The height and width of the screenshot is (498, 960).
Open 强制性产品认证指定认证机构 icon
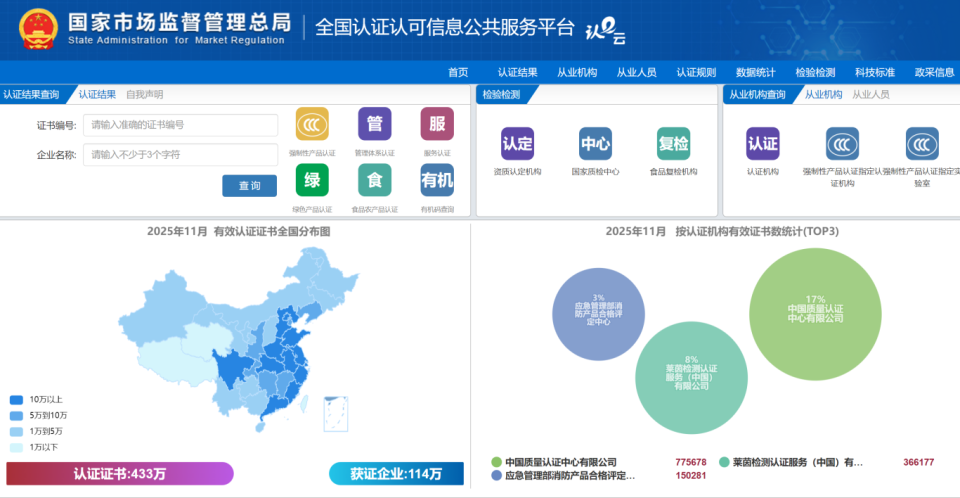[842, 144]
